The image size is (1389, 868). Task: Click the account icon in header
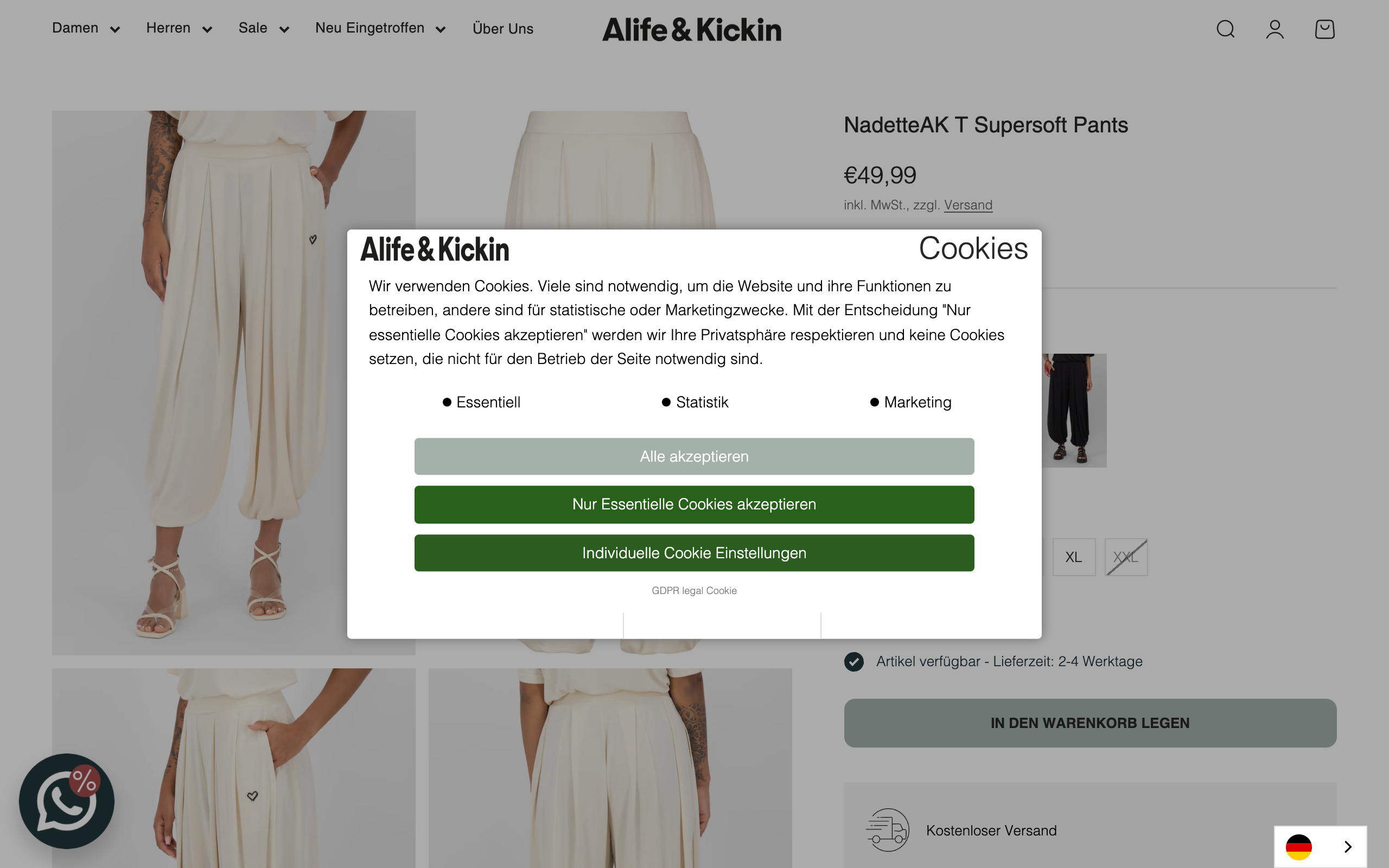point(1274,29)
